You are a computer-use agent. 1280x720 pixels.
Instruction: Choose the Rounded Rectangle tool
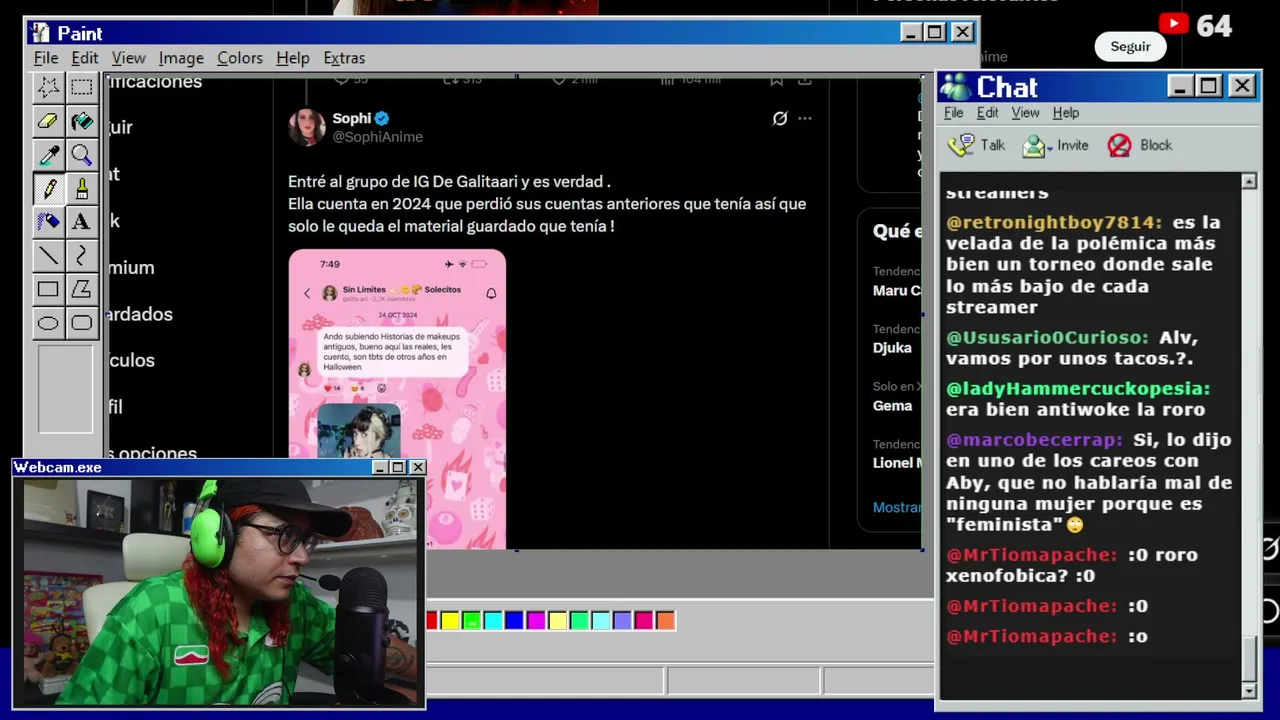pos(81,323)
